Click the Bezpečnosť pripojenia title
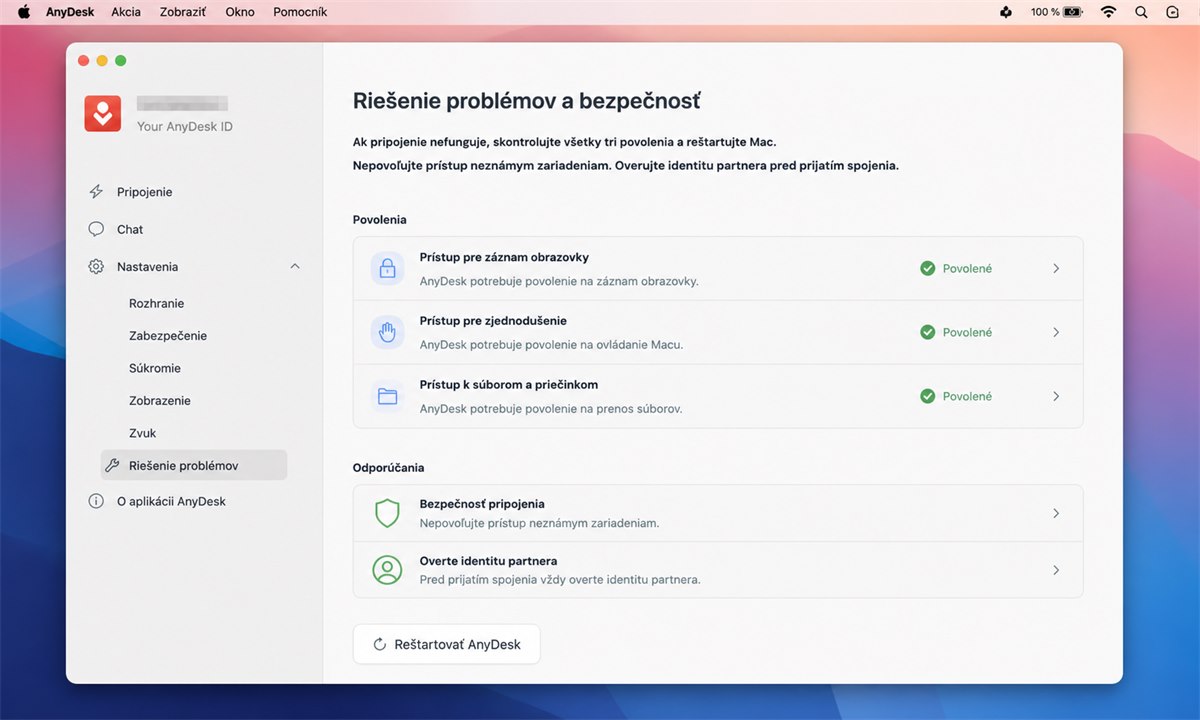This screenshot has width=1200, height=720. click(x=482, y=504)
